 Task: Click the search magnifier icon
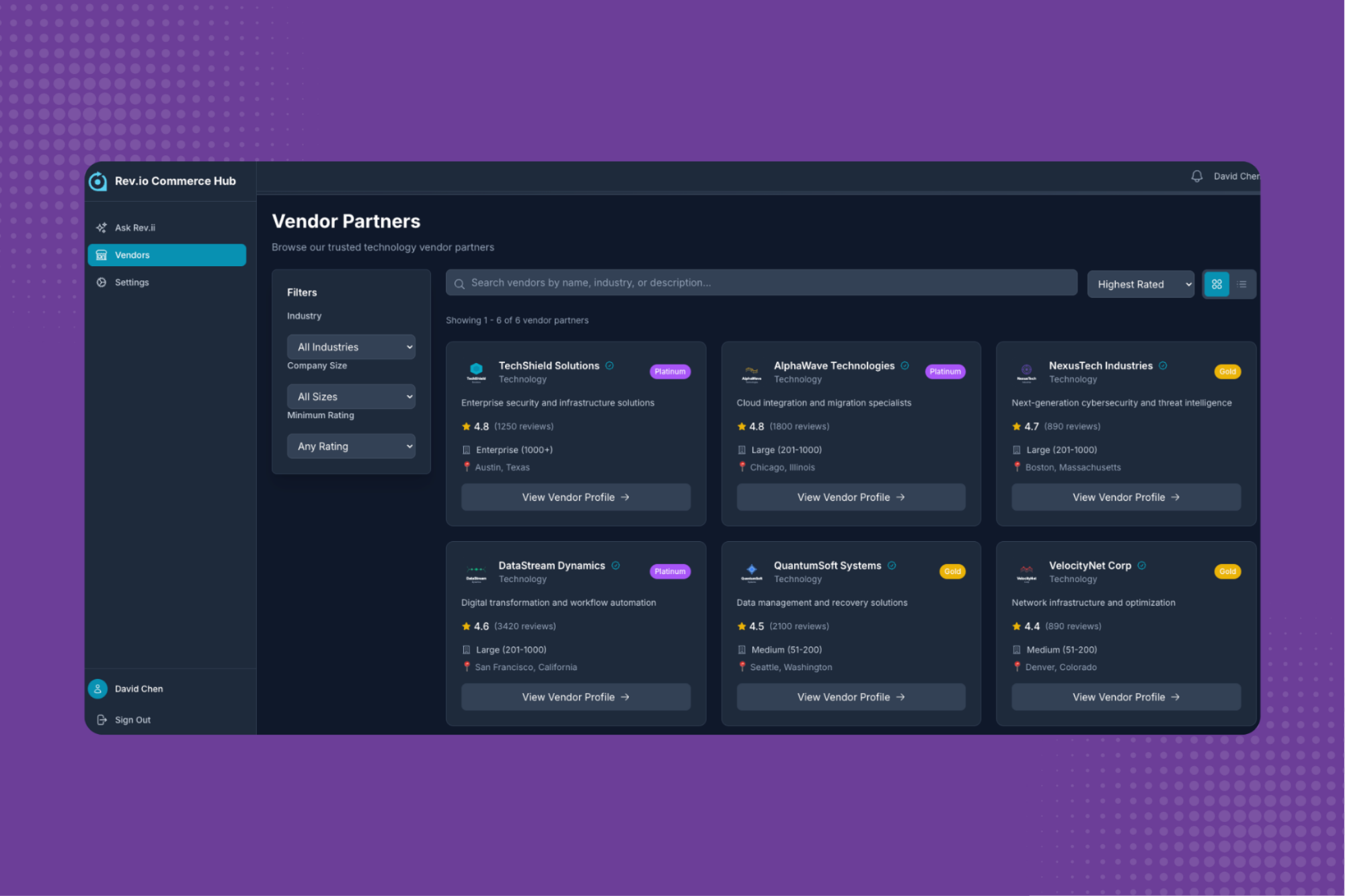point(459,282)
